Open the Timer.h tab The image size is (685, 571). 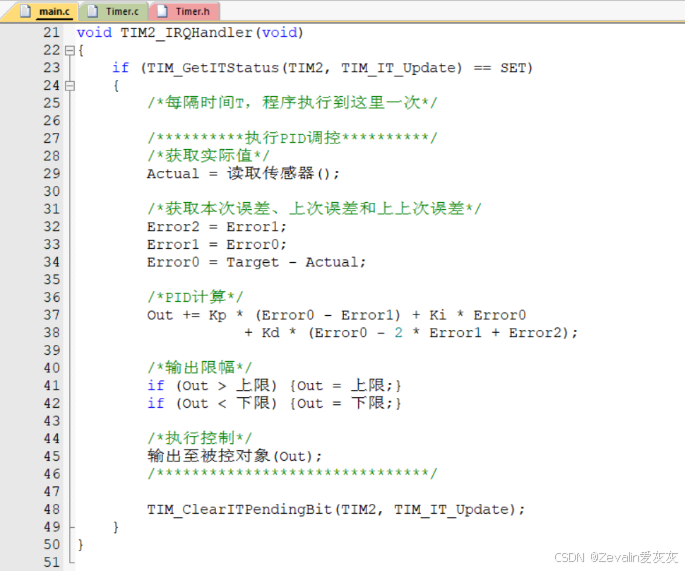click(x=184, y=11)
